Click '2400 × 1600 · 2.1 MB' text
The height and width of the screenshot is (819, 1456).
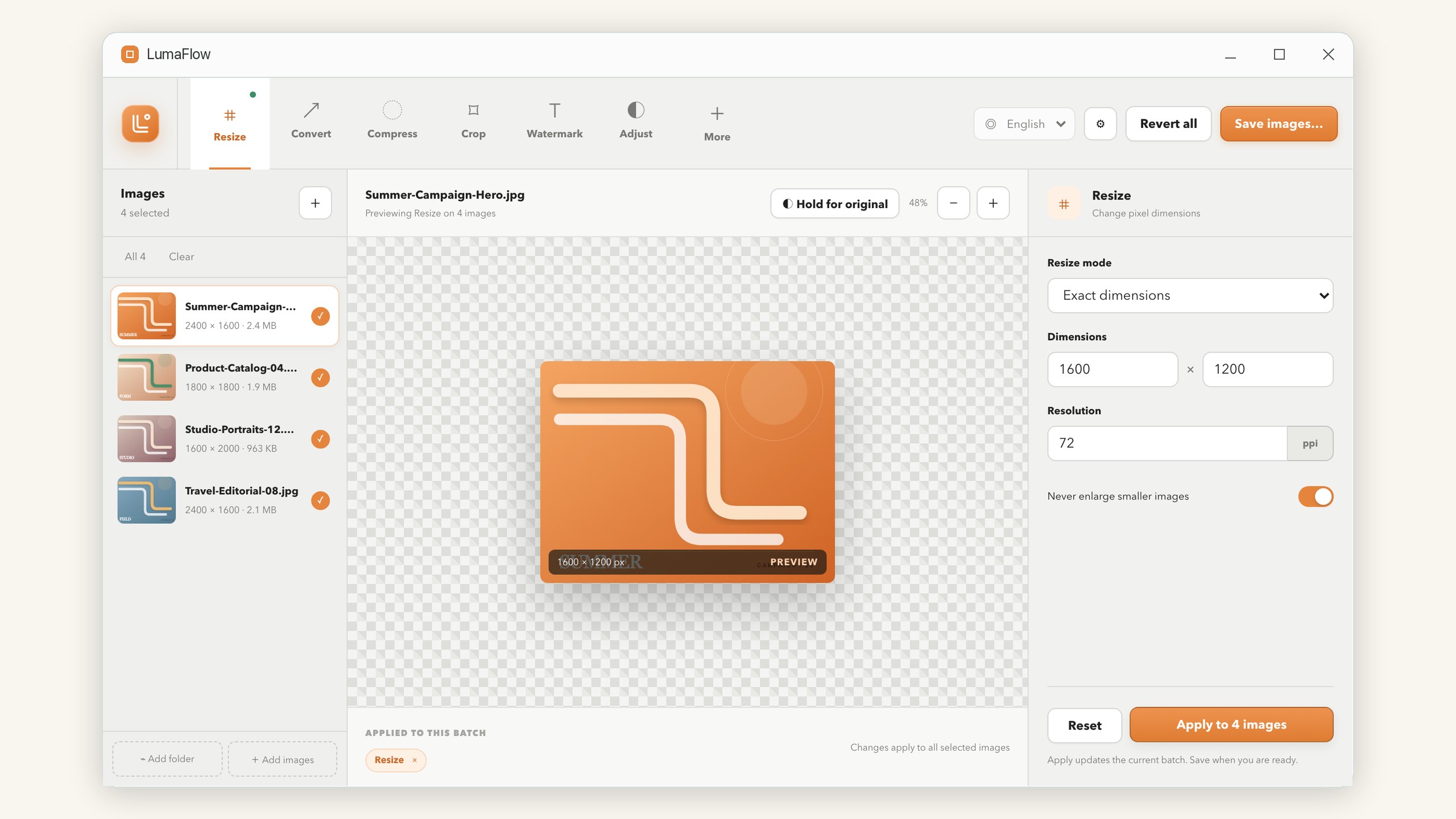(x=230, y=510)
